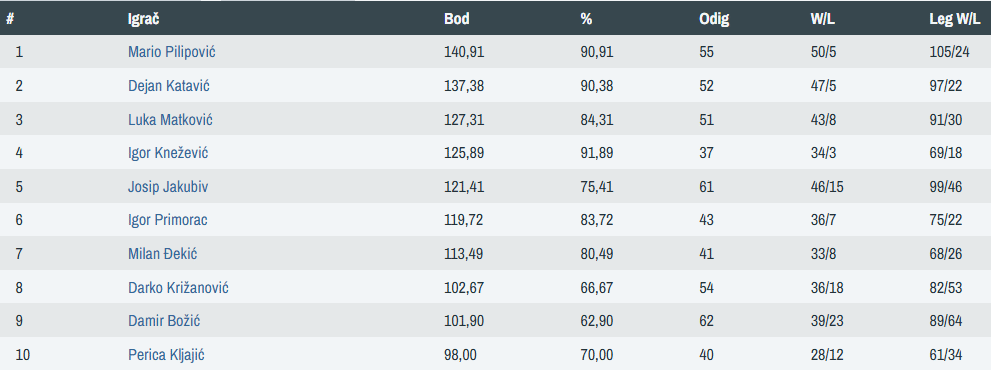Click the # rank column header

coord(10,18)
